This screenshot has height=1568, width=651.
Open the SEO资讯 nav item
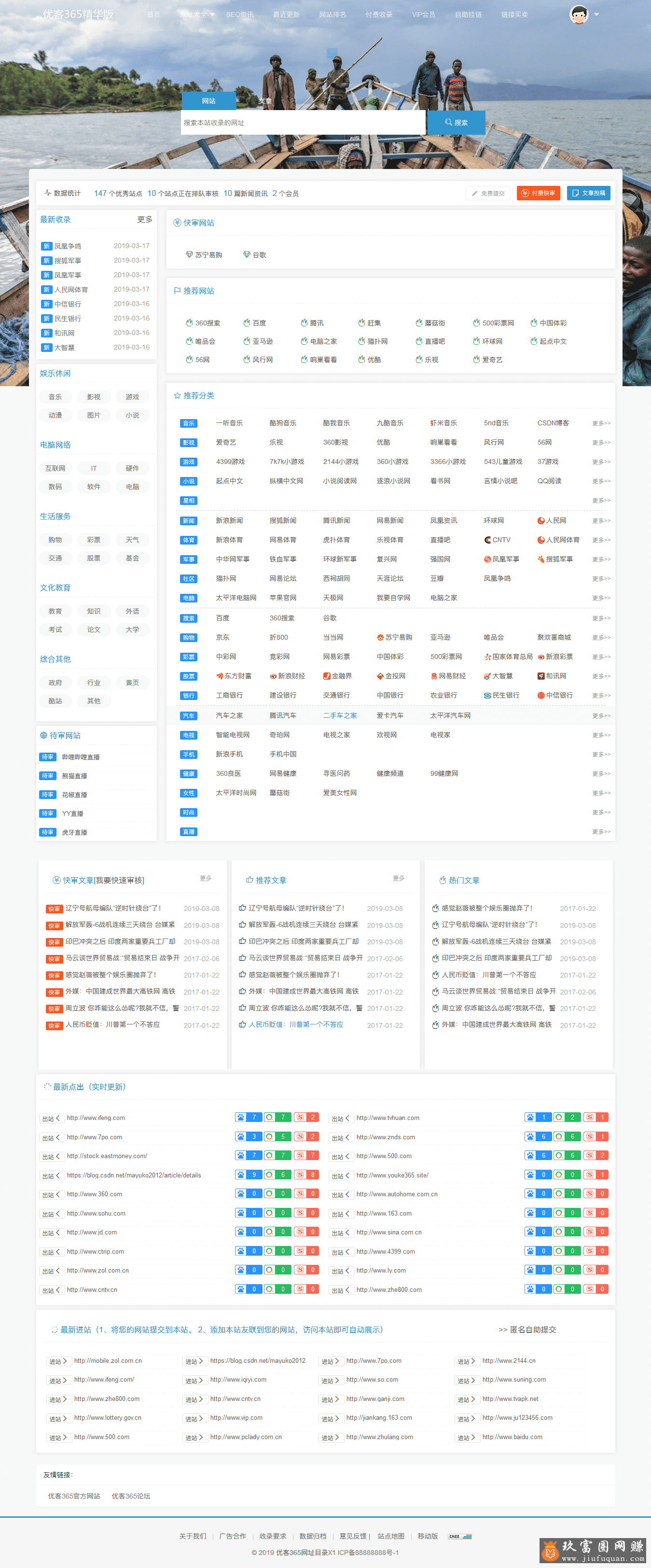[240, 14]
